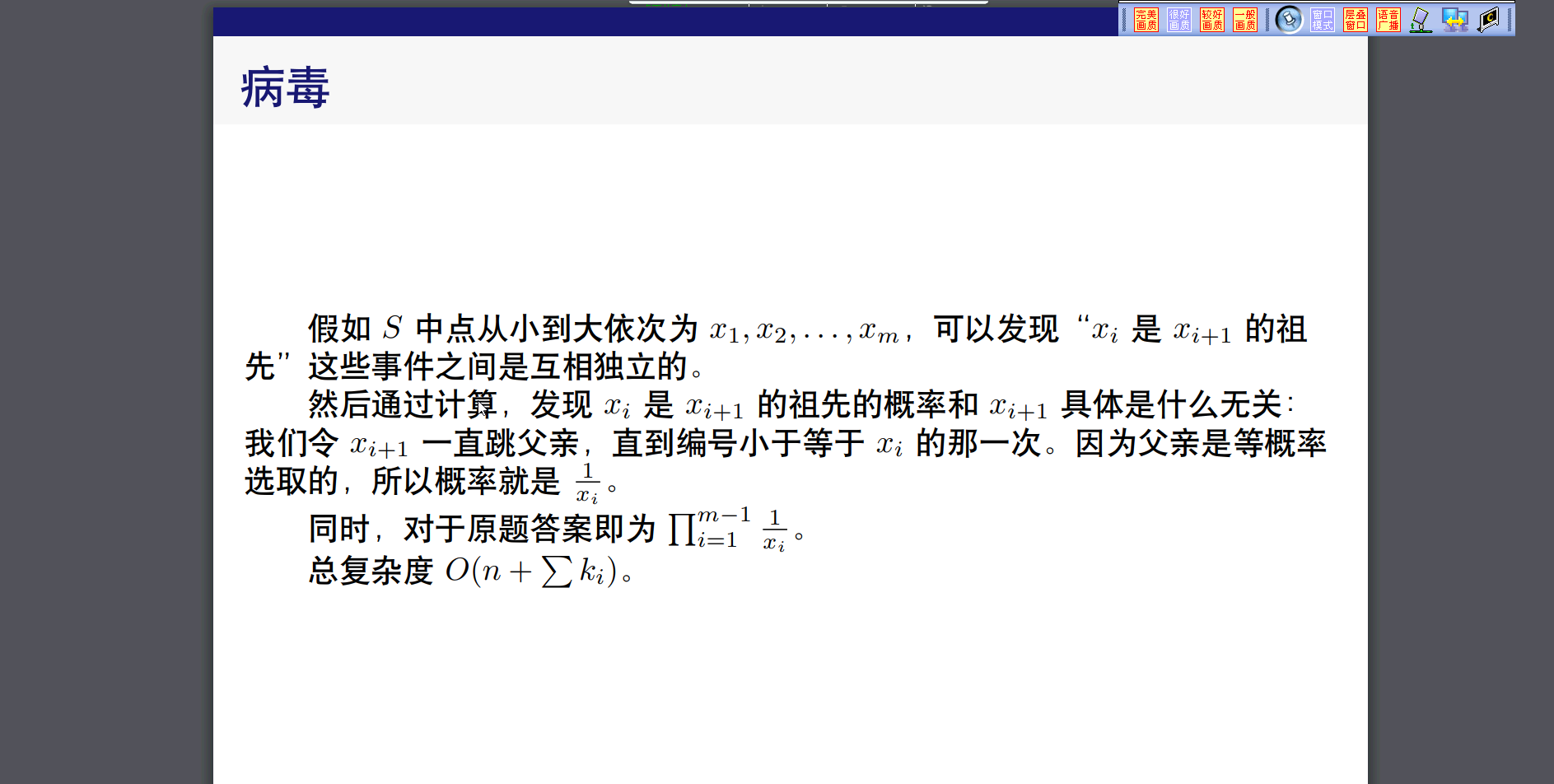Click the 层叠窗口 cascade windows button
1554x784 pixels.
[x=1356, y=20]
